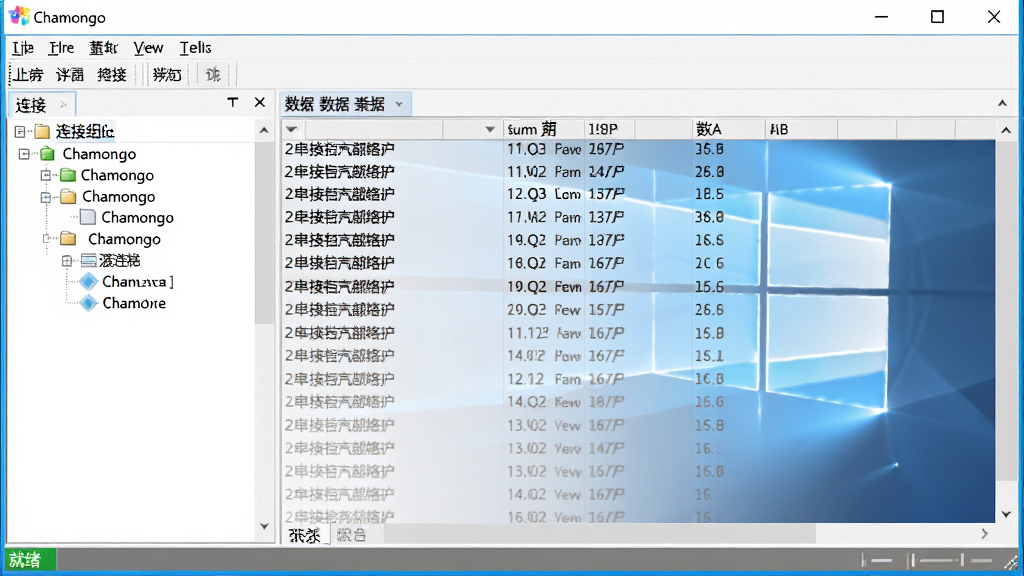
Task: Click the 就绪 status indicator
Action: (x=31, y=560)
